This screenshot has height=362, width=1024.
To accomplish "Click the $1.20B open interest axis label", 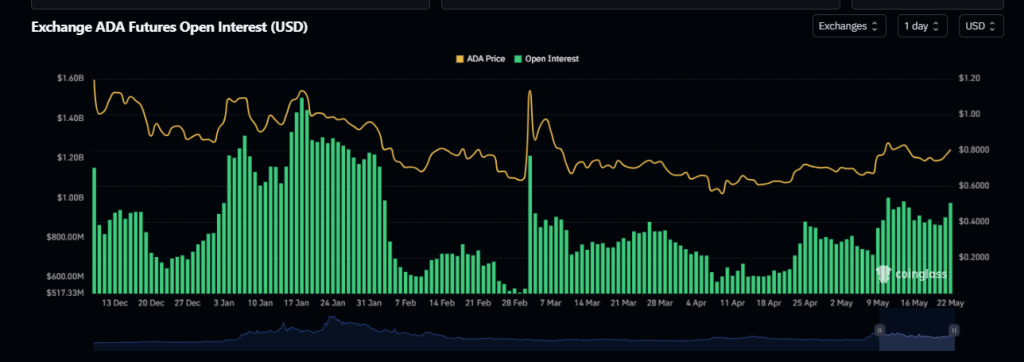I will 70,157.
